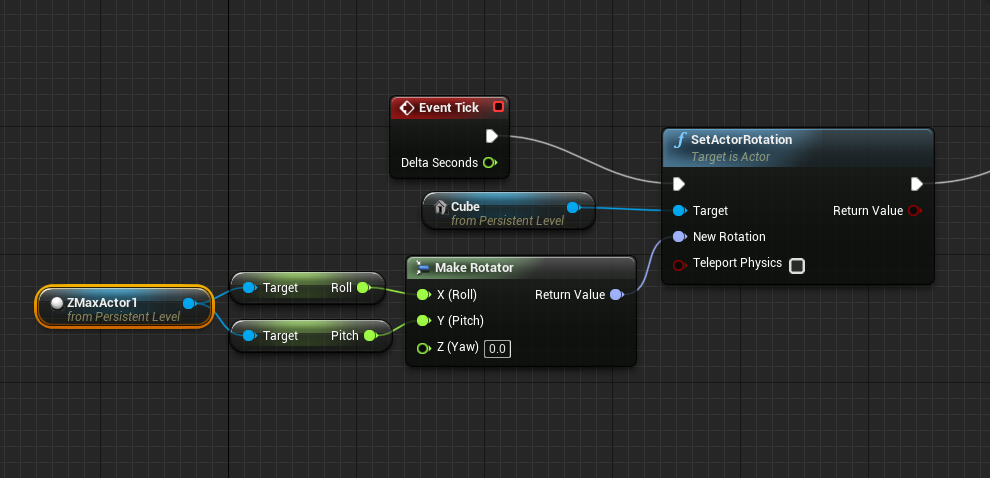Select the SetActorRotation node title
Image resolution: width=990 pixels, height=478 pixels.
pos(741,140)
